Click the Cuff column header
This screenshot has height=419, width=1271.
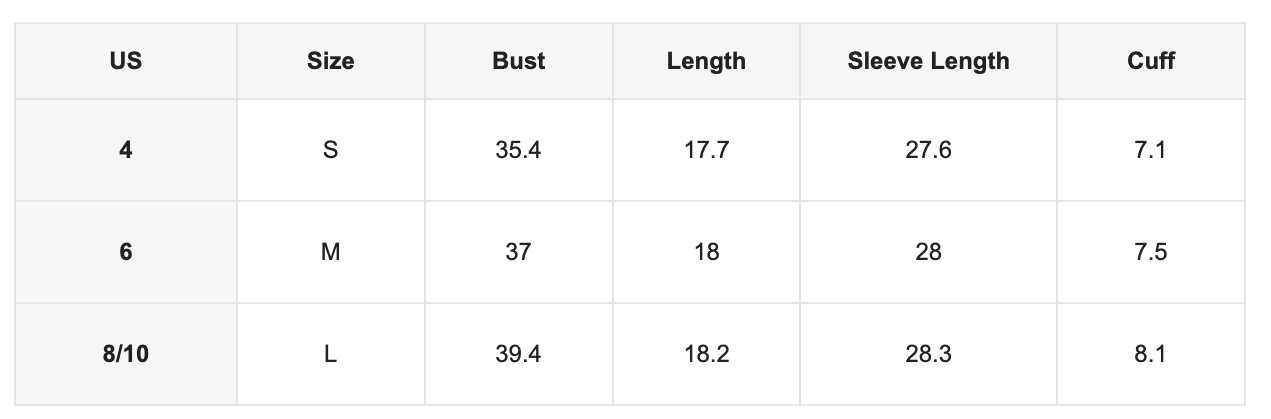click(x=1151, y=61)
